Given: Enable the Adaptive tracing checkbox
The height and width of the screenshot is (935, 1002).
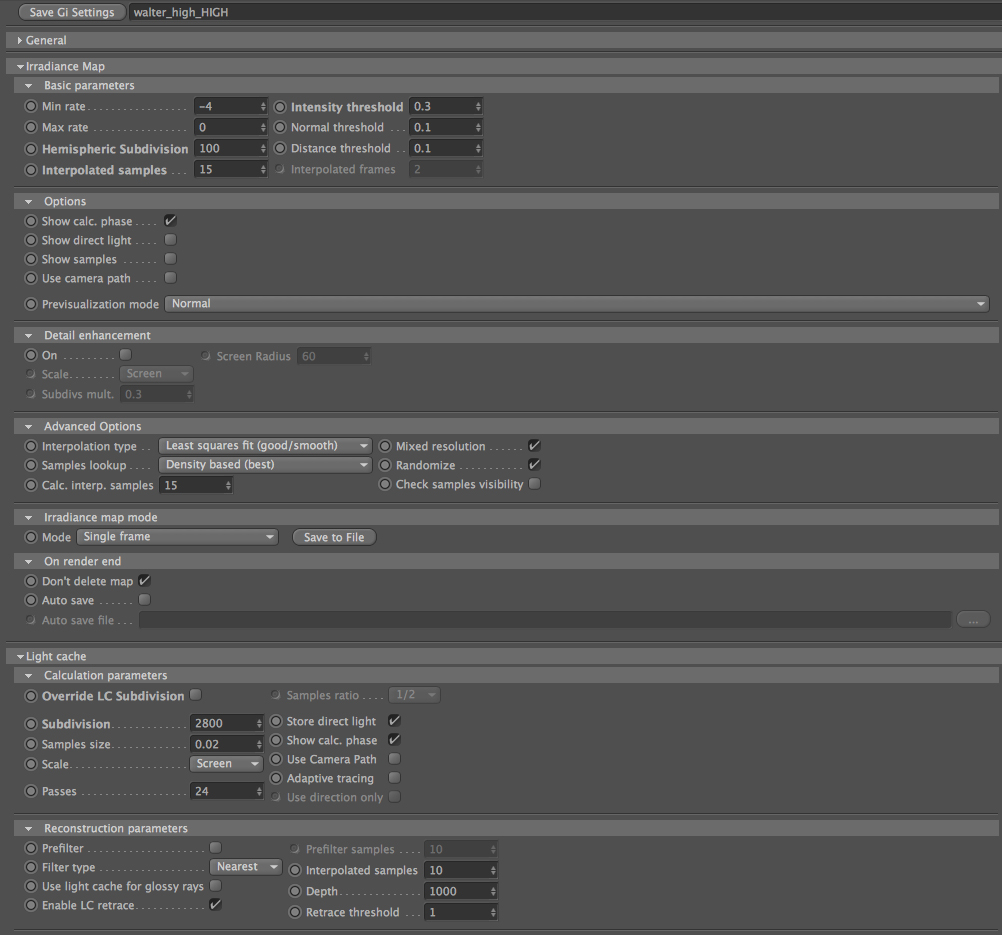Looking at the screenshot, I should (394, 778).
